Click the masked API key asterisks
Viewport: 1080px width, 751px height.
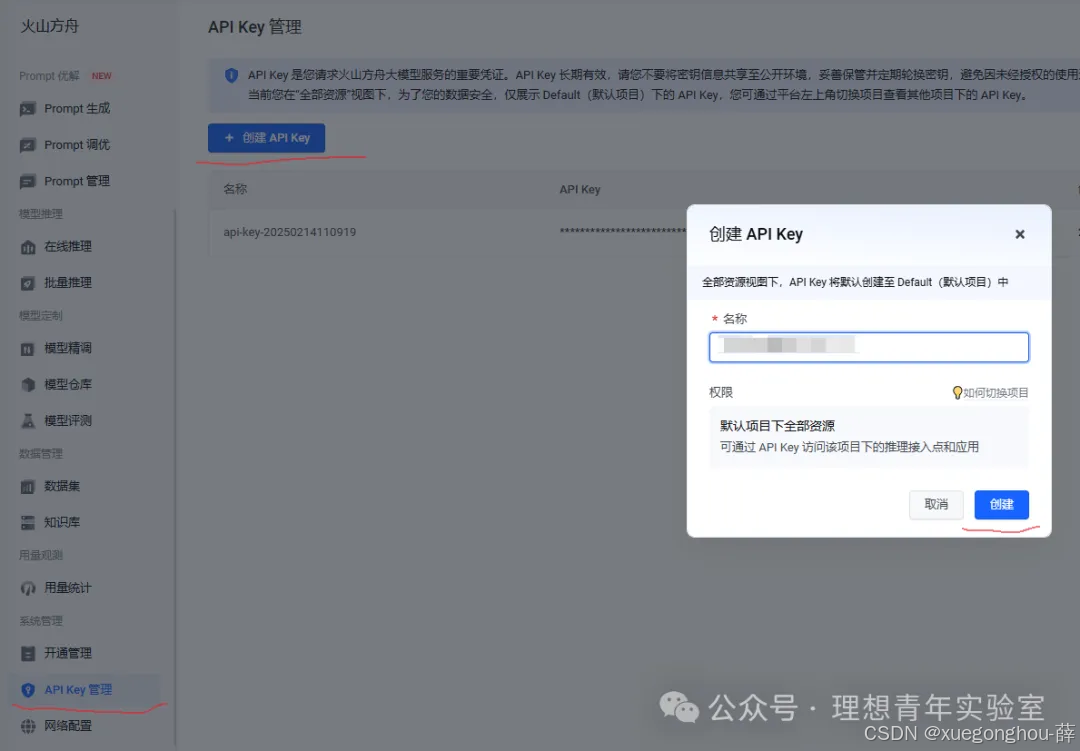pyautogui.click(x=623, y=232)
